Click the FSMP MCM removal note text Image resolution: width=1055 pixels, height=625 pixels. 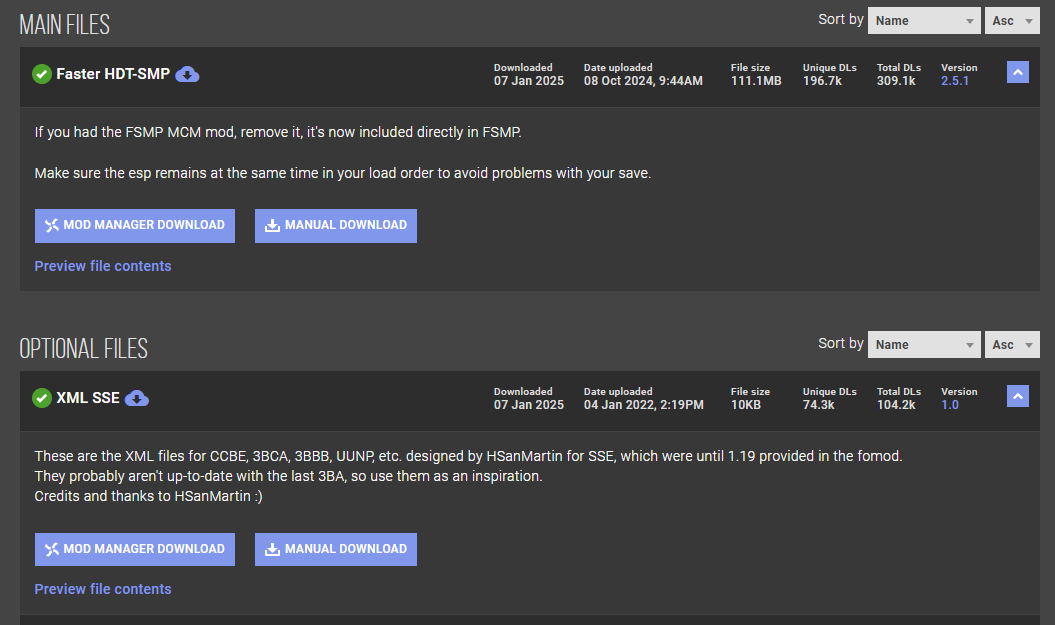[278, 132]
